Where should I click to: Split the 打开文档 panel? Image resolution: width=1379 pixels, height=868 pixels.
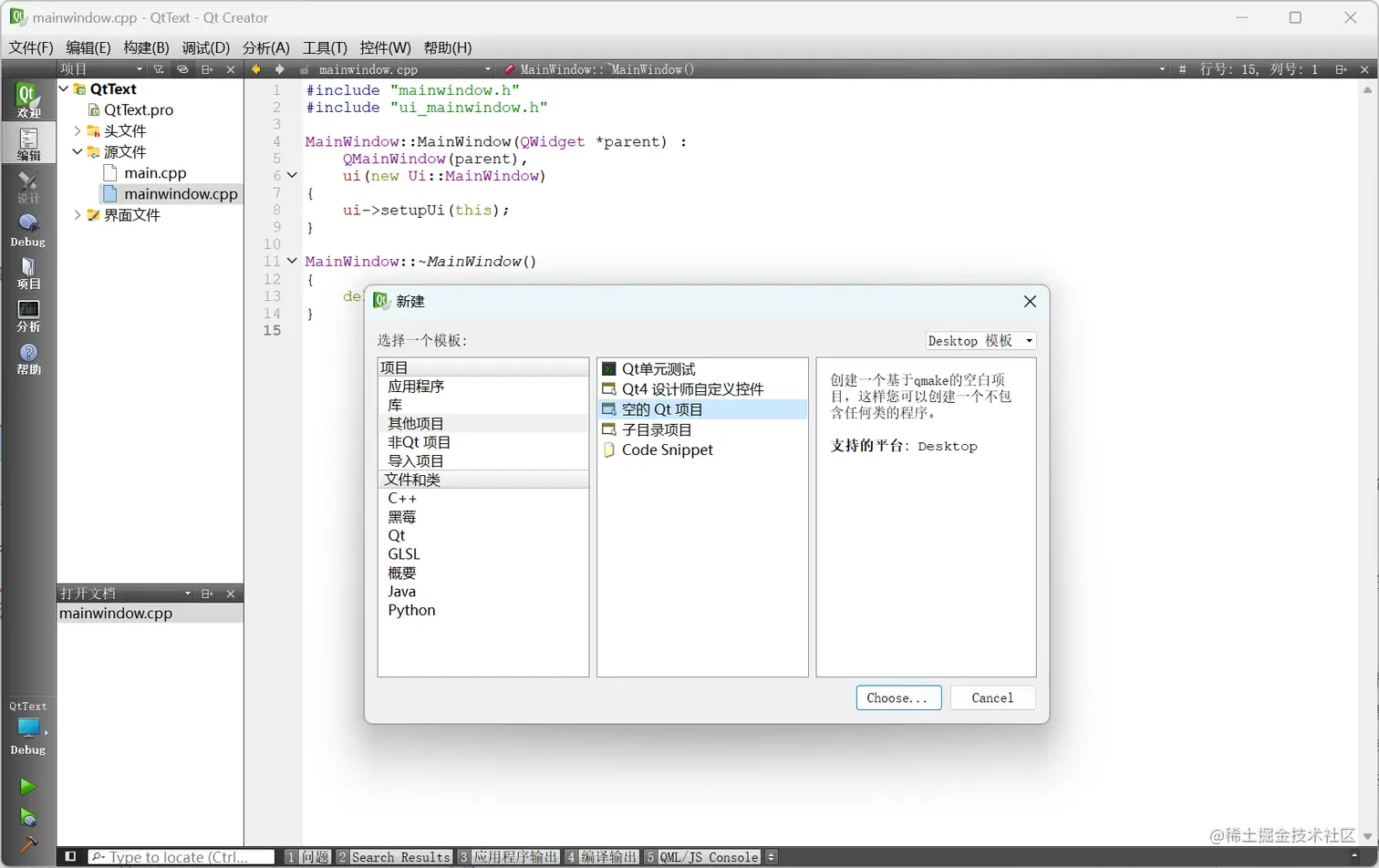tap(207, 594)
